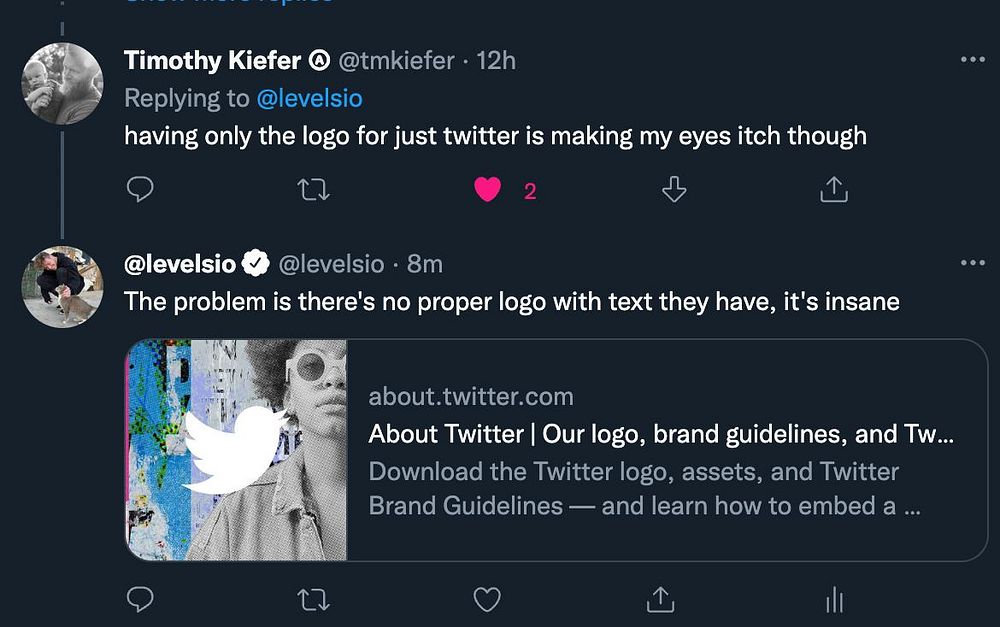Click Timothy Kiefer's profile avatar
Image resolution: width=1000 pixels, height=627 pixels.
[x=62, y=83]
